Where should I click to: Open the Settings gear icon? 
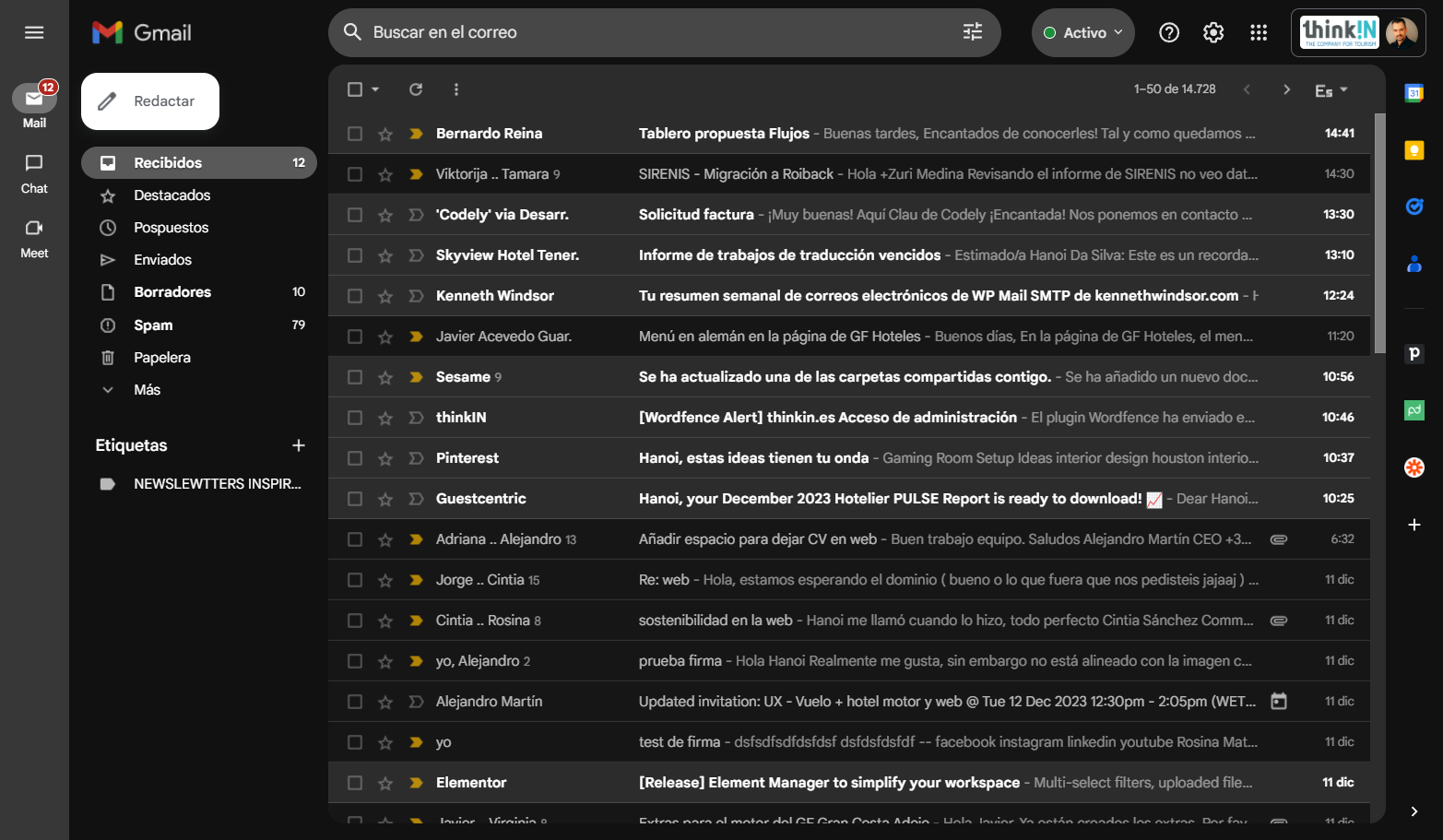point(1213,32)
